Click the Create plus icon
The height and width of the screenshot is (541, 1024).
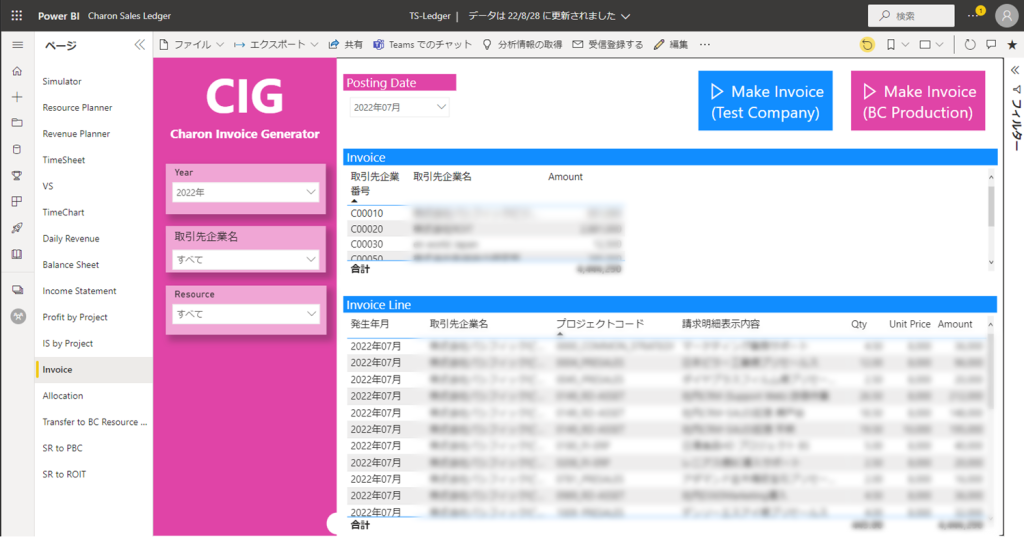point(18,97)
